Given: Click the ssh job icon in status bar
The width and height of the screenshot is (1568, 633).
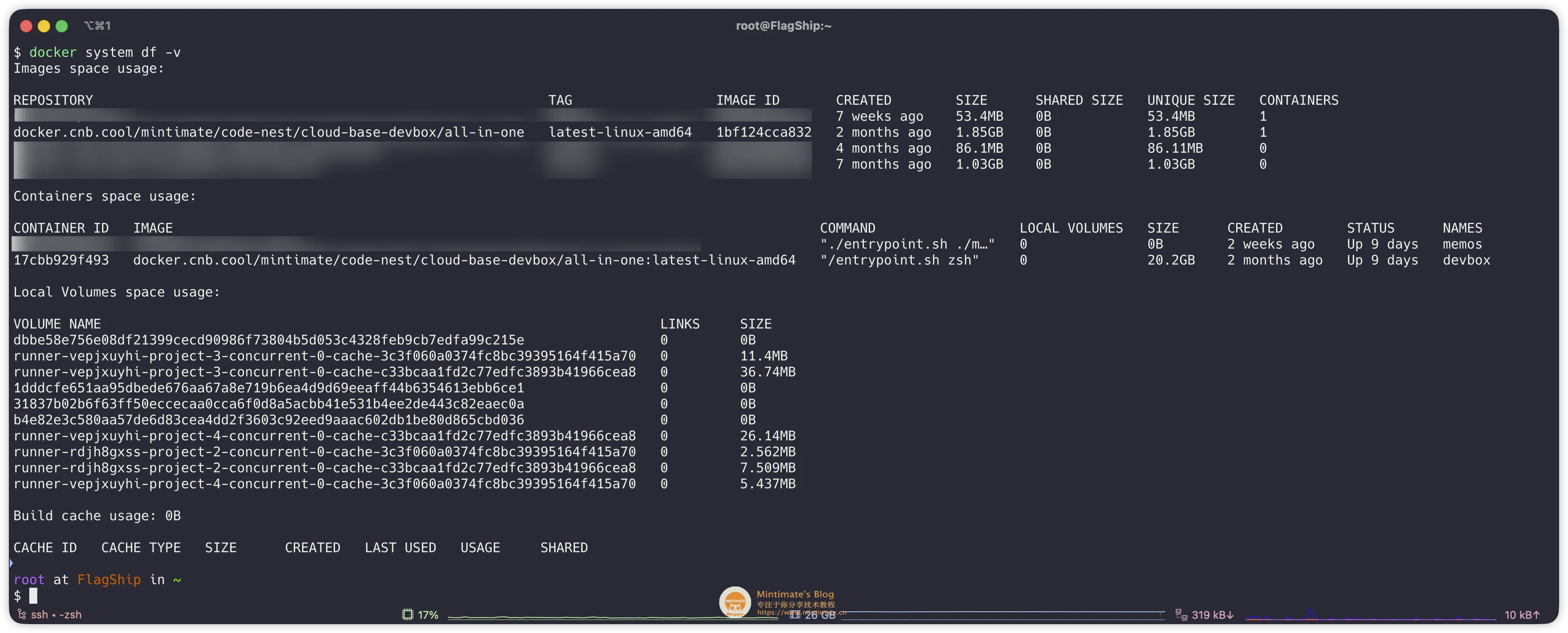Looking at the screenshot, I should pyautogui.click(x=22, y=614).
